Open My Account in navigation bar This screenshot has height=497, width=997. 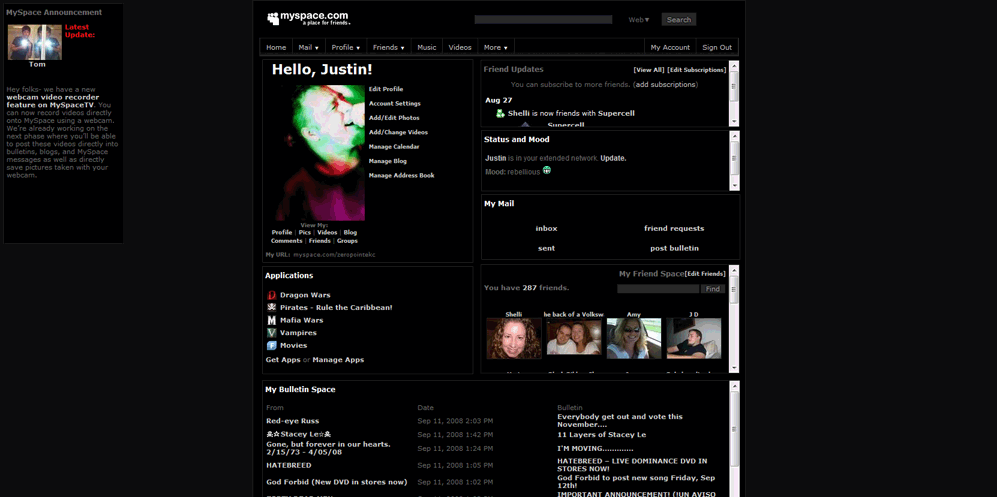point(670,48)
